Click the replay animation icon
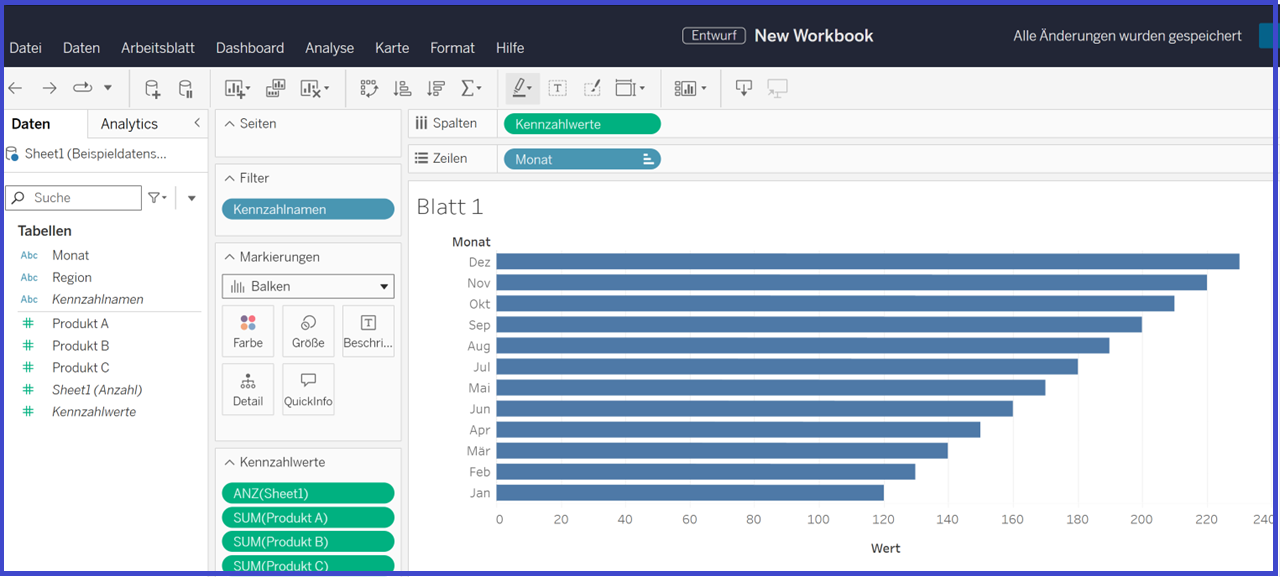Image resolution: width=1280 pixels, height=577 pixels. coord(83,89)
